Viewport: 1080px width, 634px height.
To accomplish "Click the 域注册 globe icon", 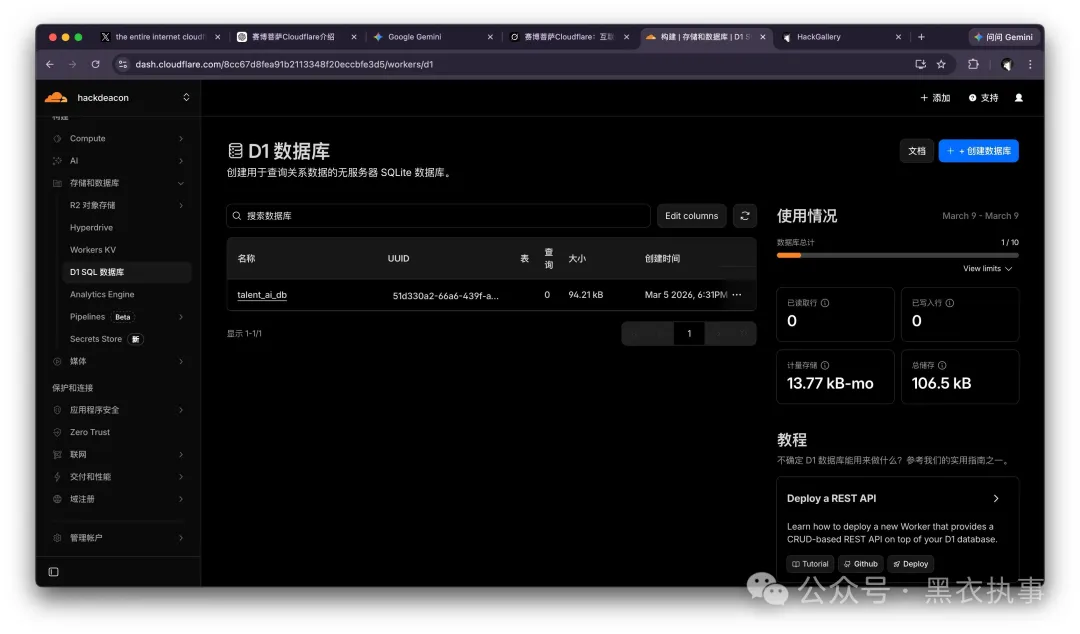I will pos(57,499).
